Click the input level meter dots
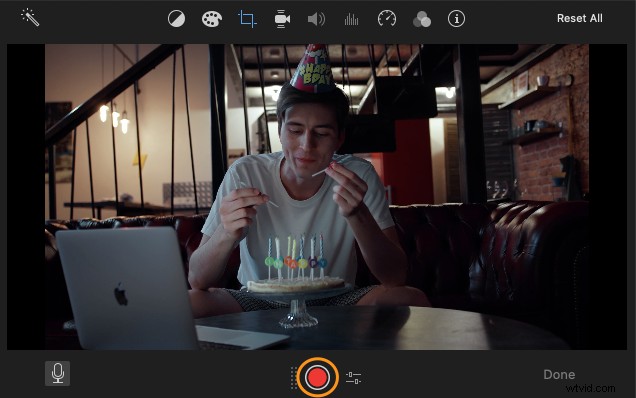 pos(294,378)
